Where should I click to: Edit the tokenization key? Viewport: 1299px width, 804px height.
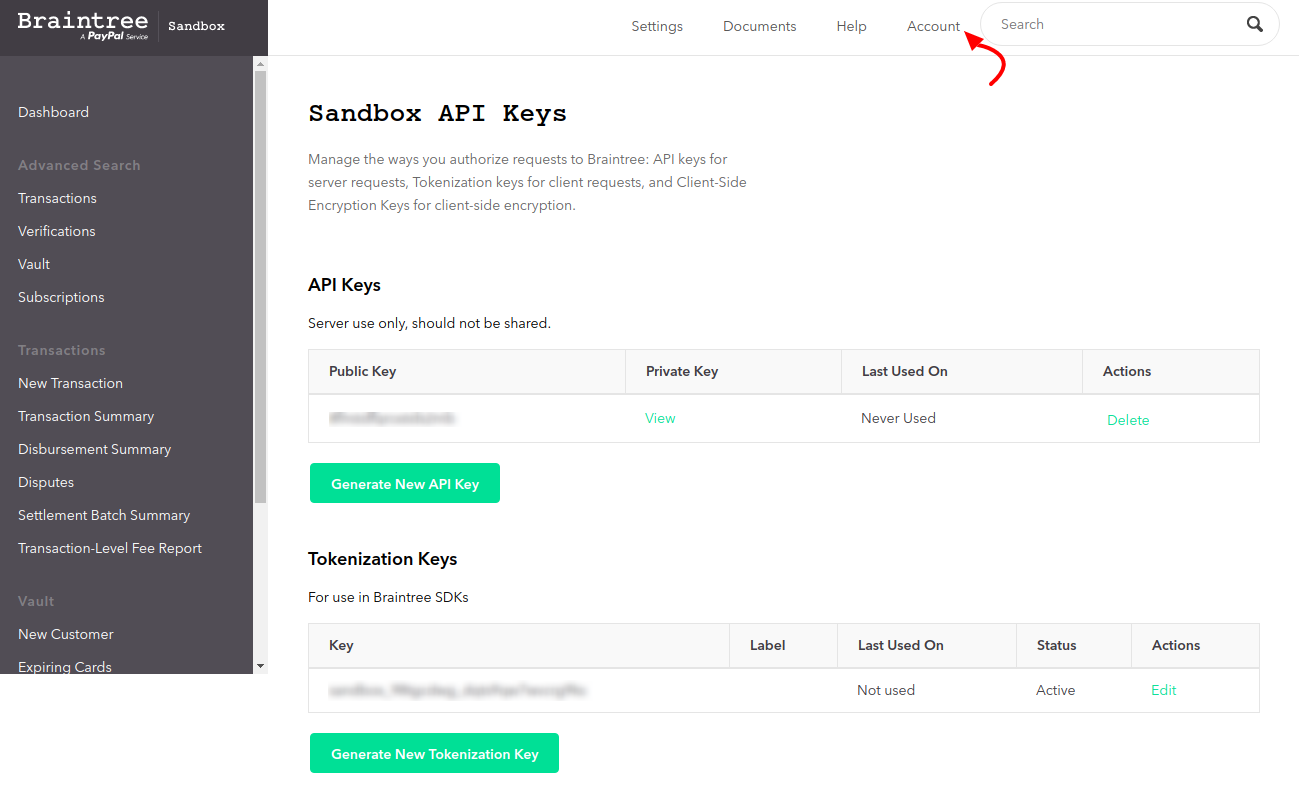pyautogui.click(x=1164, y=690)
